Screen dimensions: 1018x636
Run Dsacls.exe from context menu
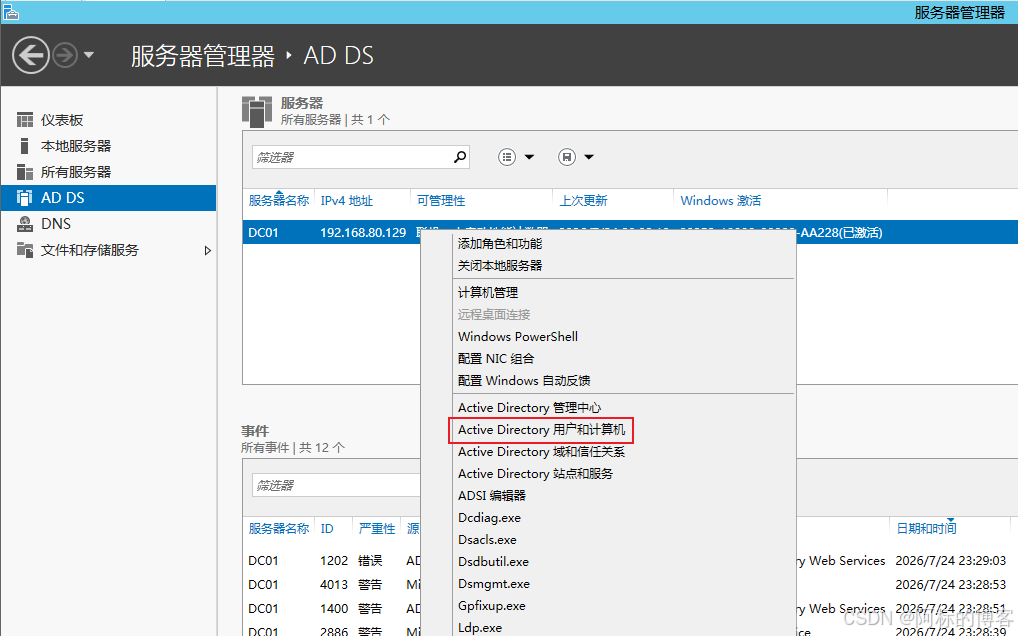(487, 540)
